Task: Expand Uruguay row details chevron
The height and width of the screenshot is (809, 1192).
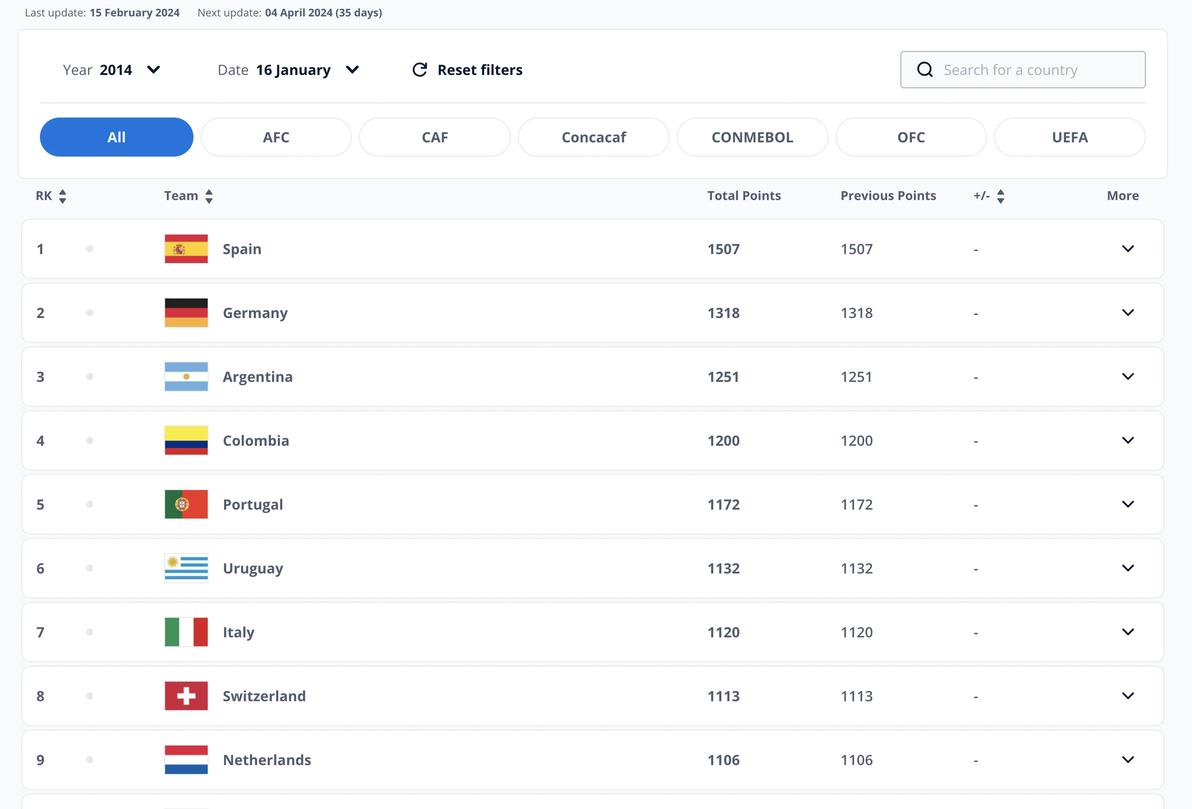Action: tap(1128, 568)
